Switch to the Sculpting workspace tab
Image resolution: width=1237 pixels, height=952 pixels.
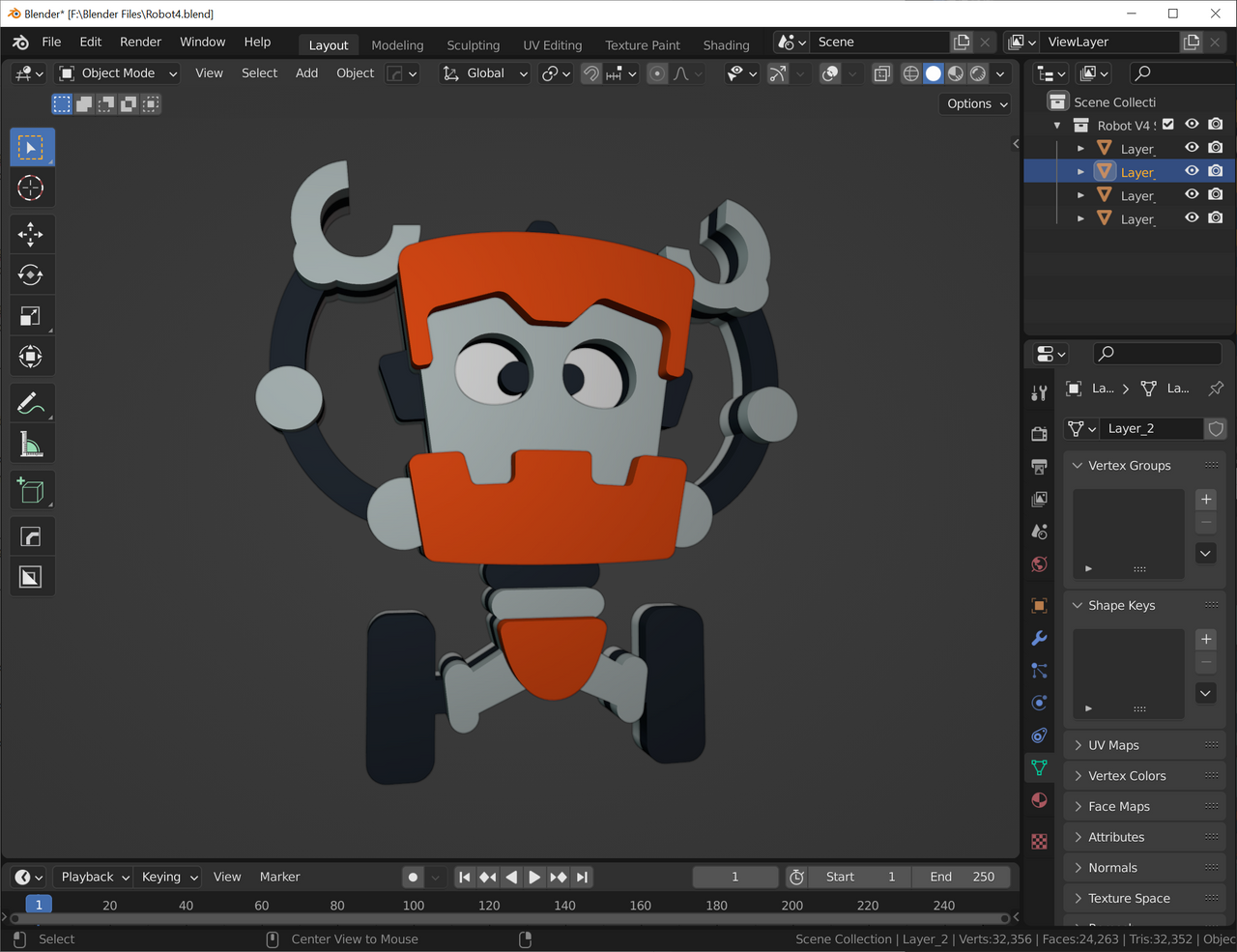474,45
